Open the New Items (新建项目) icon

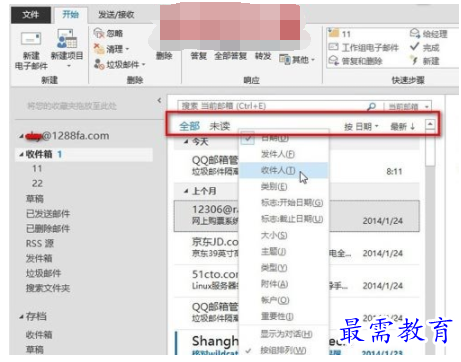[67, 39]
